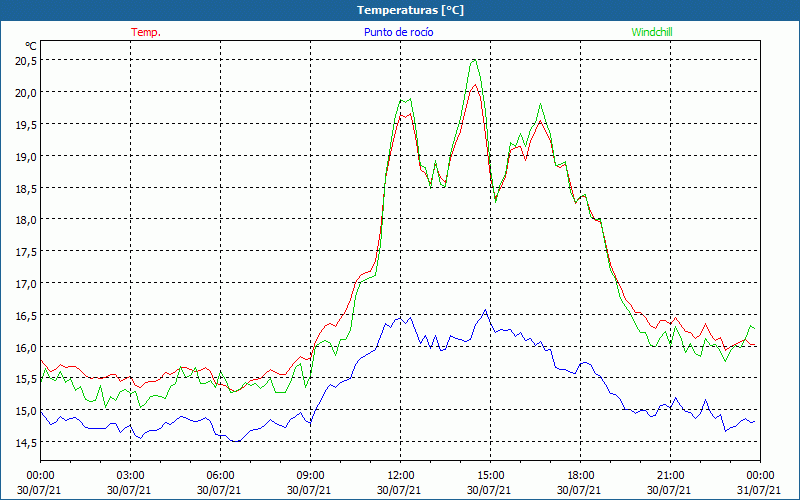Click the 20,0 y-axis value

click(x=26, y=93)
